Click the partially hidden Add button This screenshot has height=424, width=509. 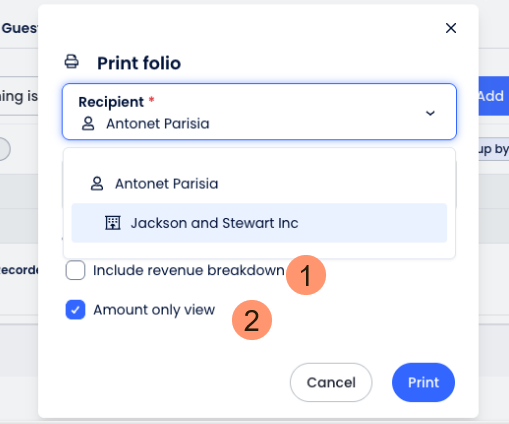tap(494, 96)
